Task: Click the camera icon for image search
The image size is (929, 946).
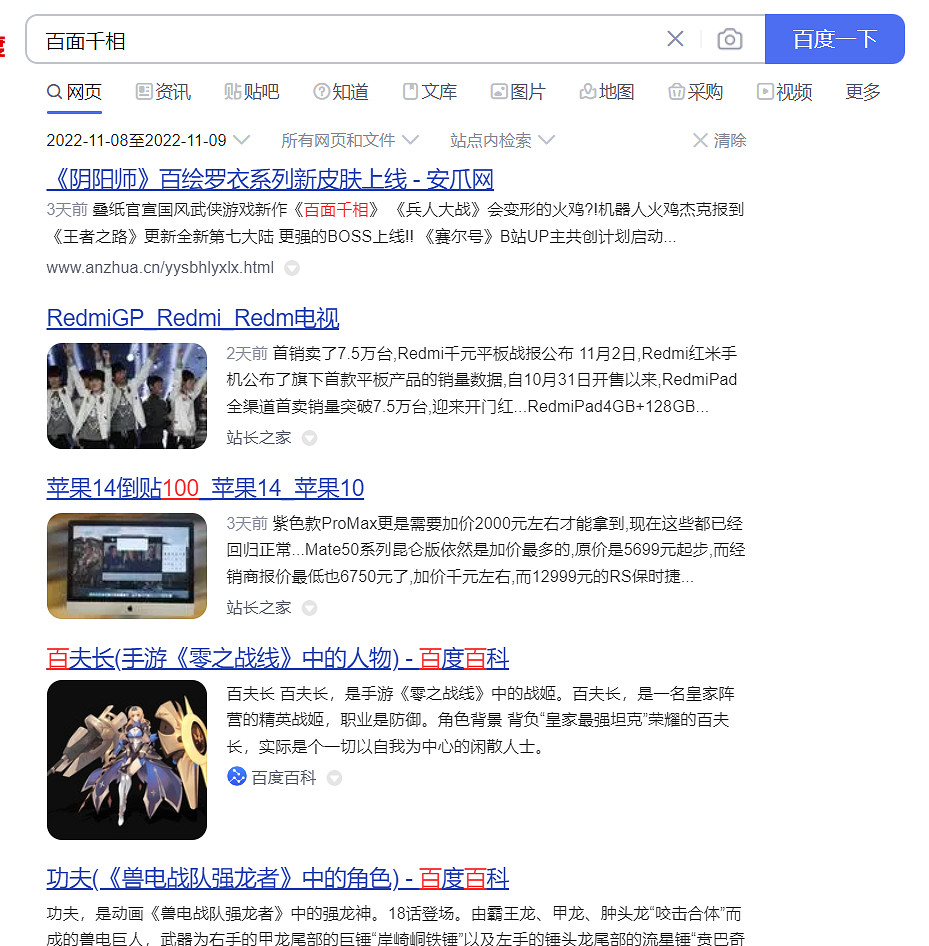Action: coord(730,38)
